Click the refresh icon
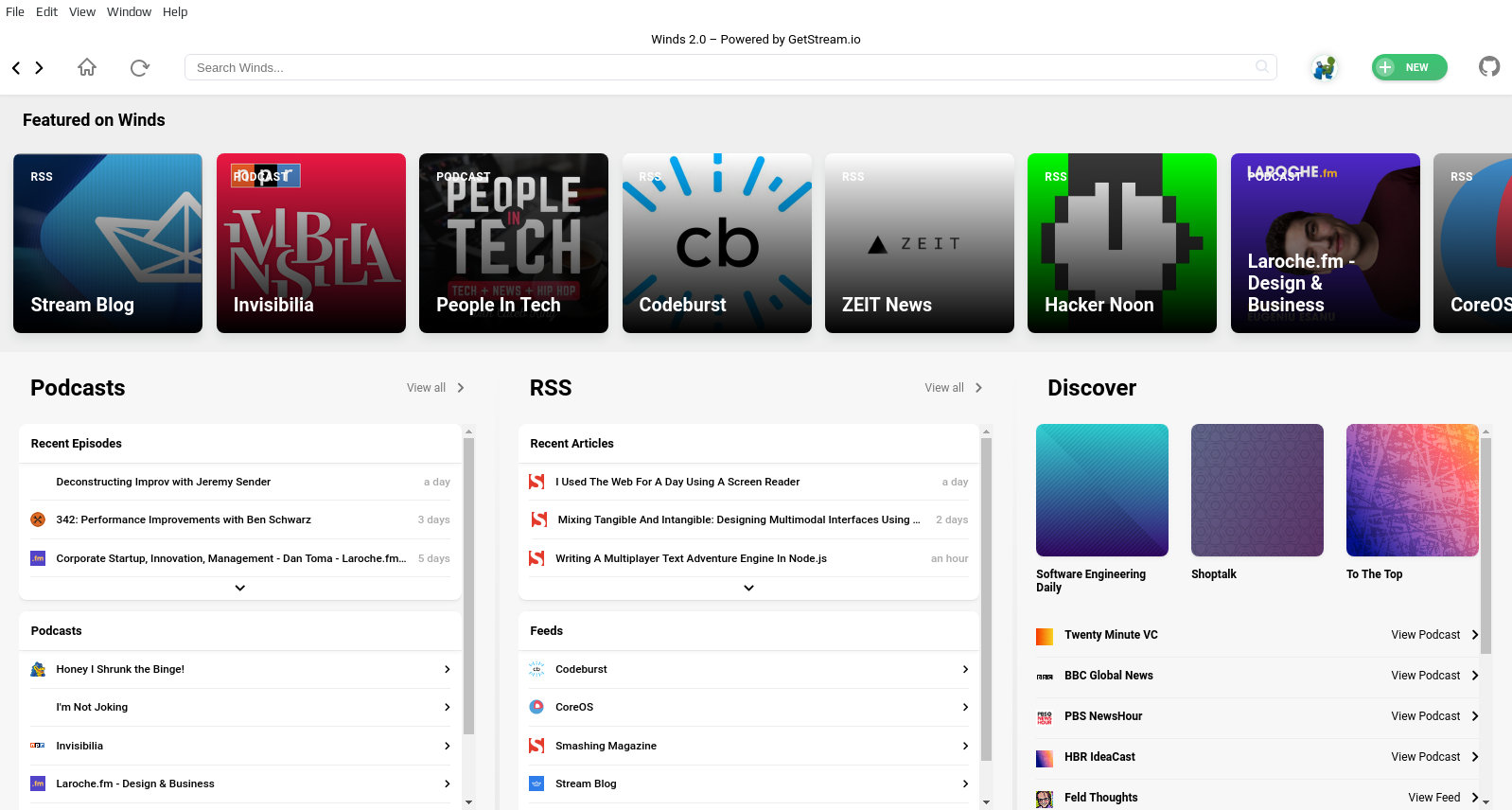The image size is (1512, 810). pos(140,67)
